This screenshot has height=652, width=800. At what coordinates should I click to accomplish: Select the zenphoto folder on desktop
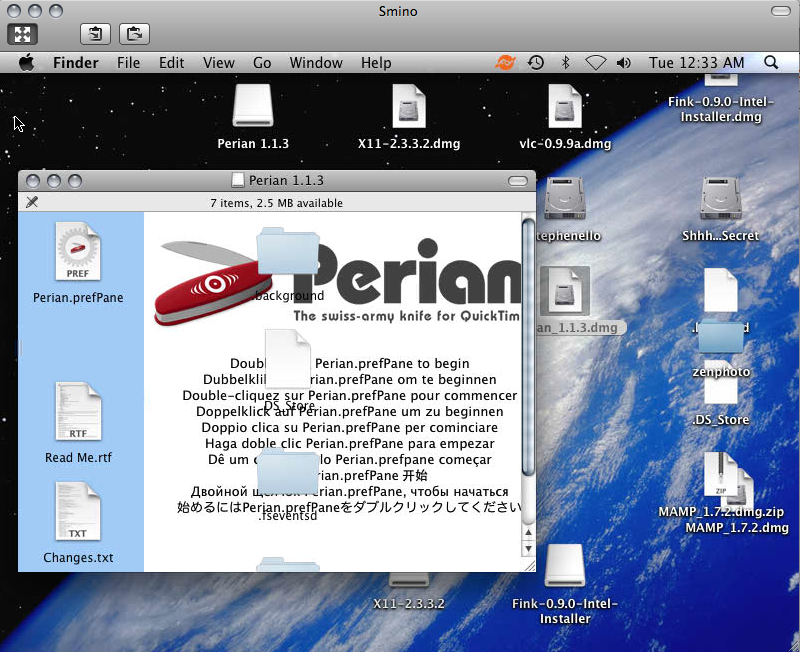coord(720,337)
